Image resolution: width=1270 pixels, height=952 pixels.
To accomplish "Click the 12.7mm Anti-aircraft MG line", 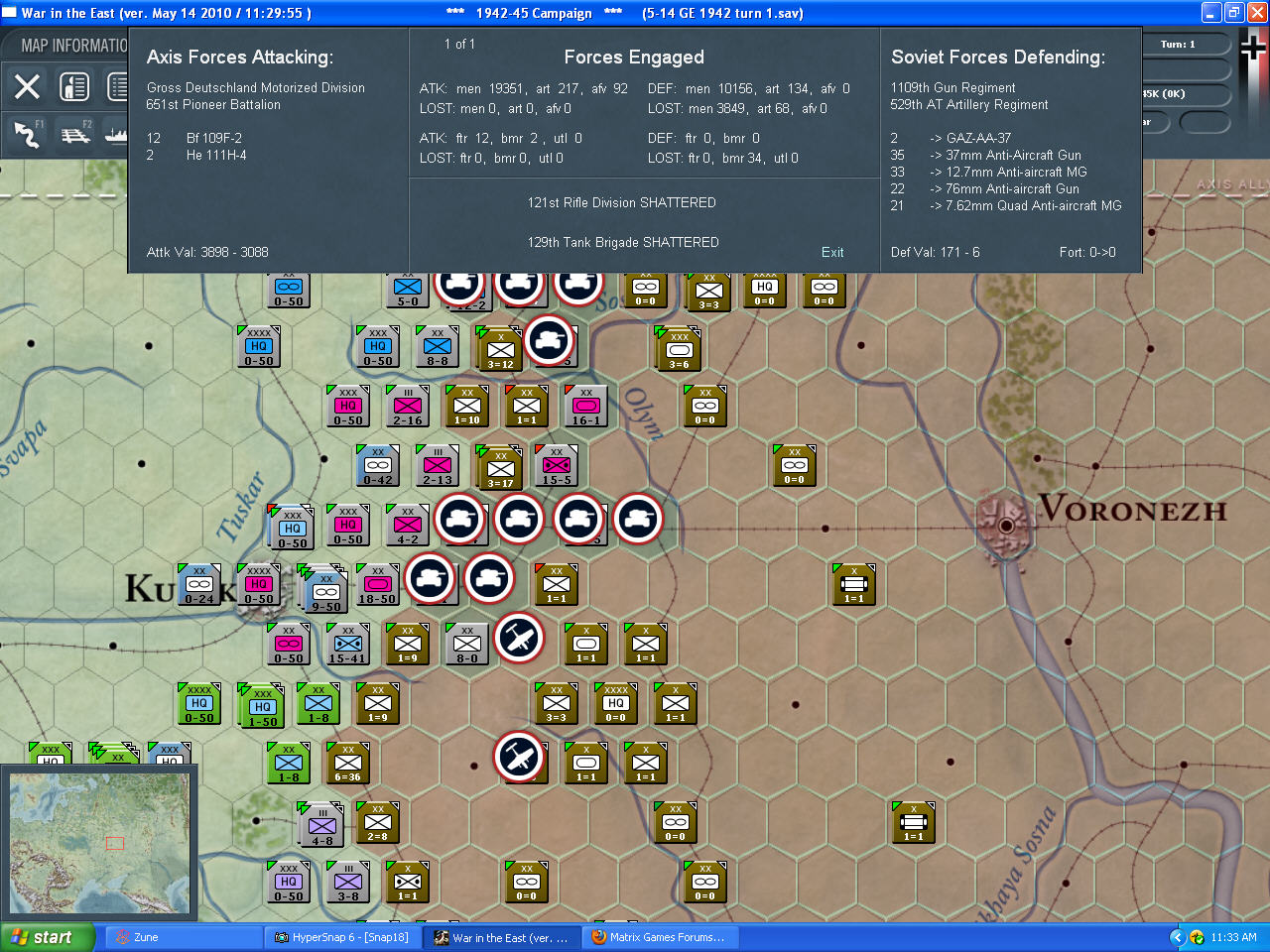I will (x=988, y=172).
